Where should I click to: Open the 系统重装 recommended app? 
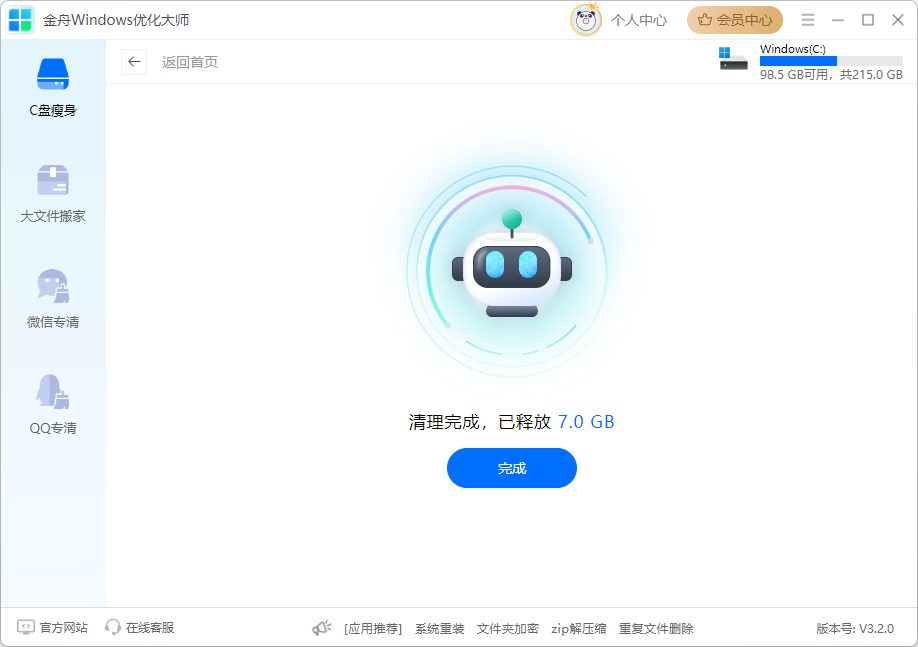coord(440,629)
